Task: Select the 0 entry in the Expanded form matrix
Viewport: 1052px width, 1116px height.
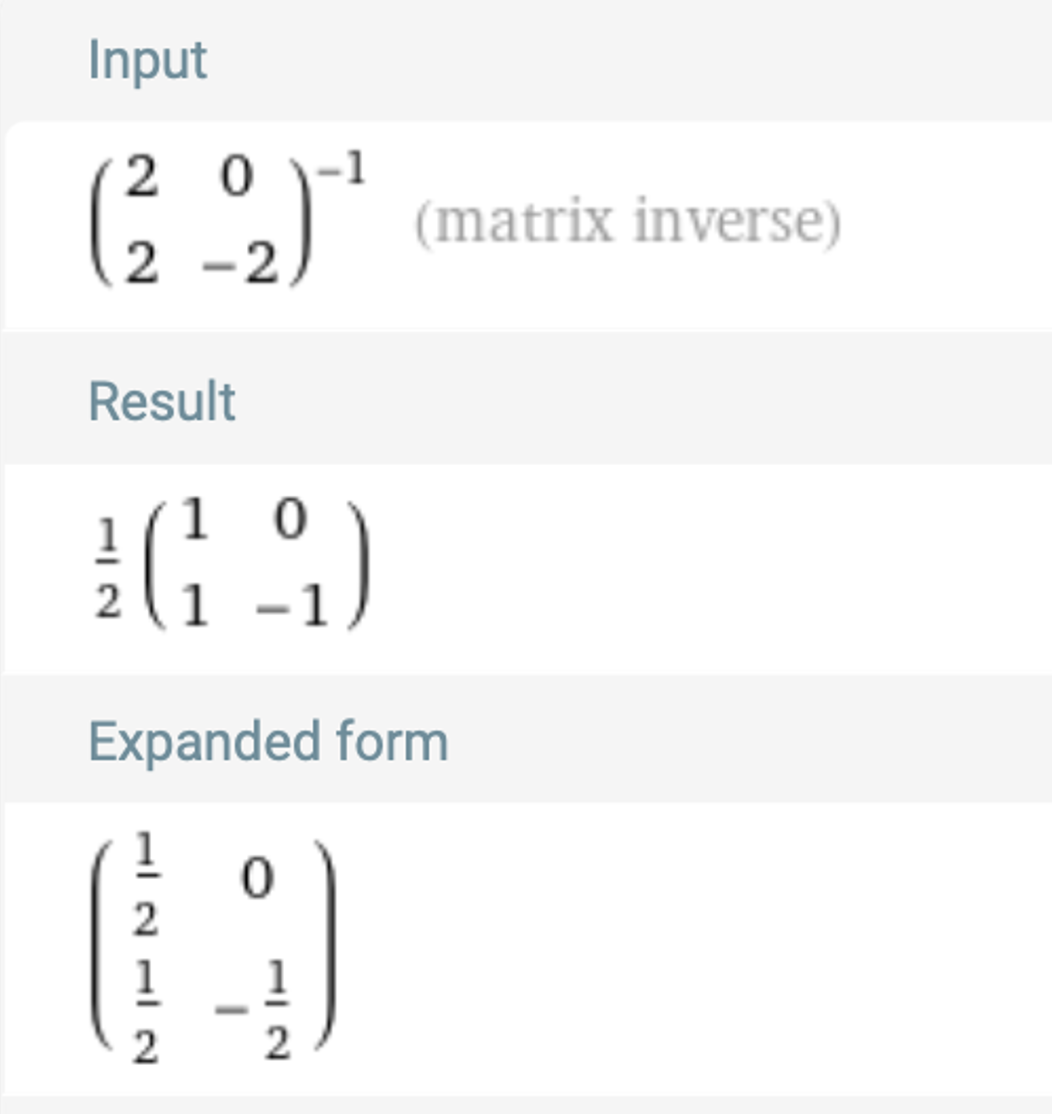Action: [x=257, y=882]
